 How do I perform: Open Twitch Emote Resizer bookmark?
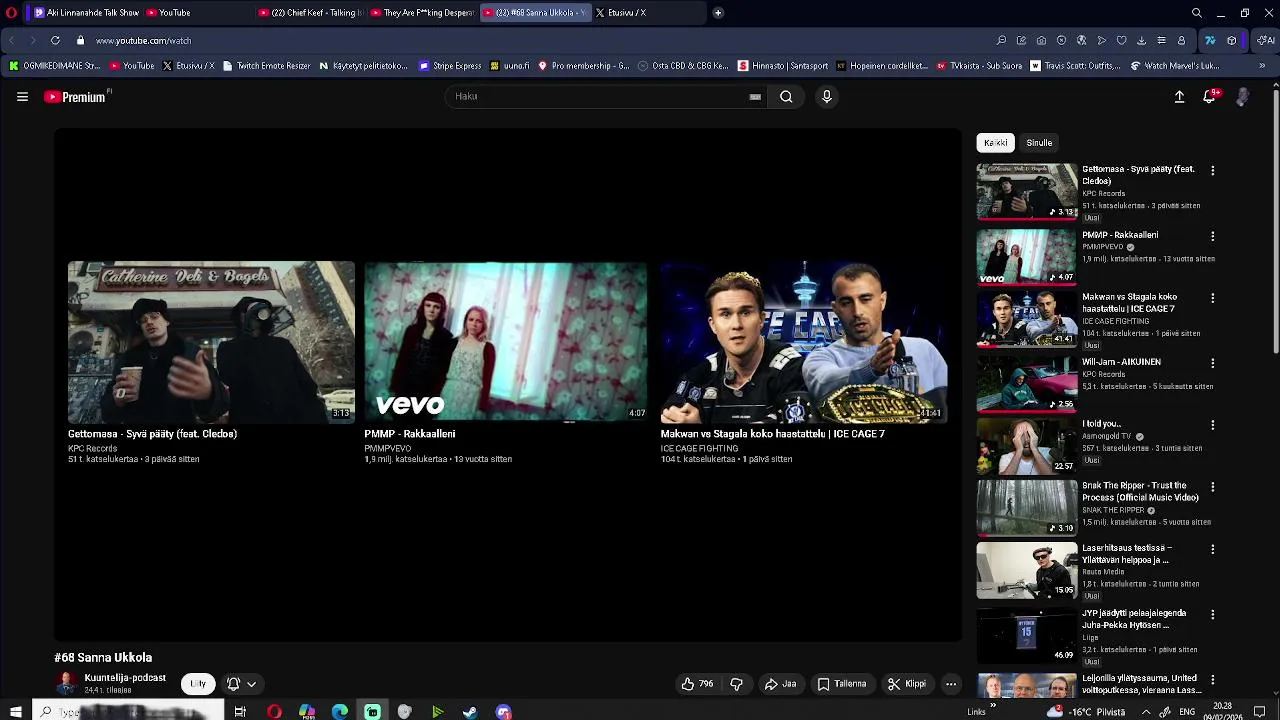[x=266, y=66]
